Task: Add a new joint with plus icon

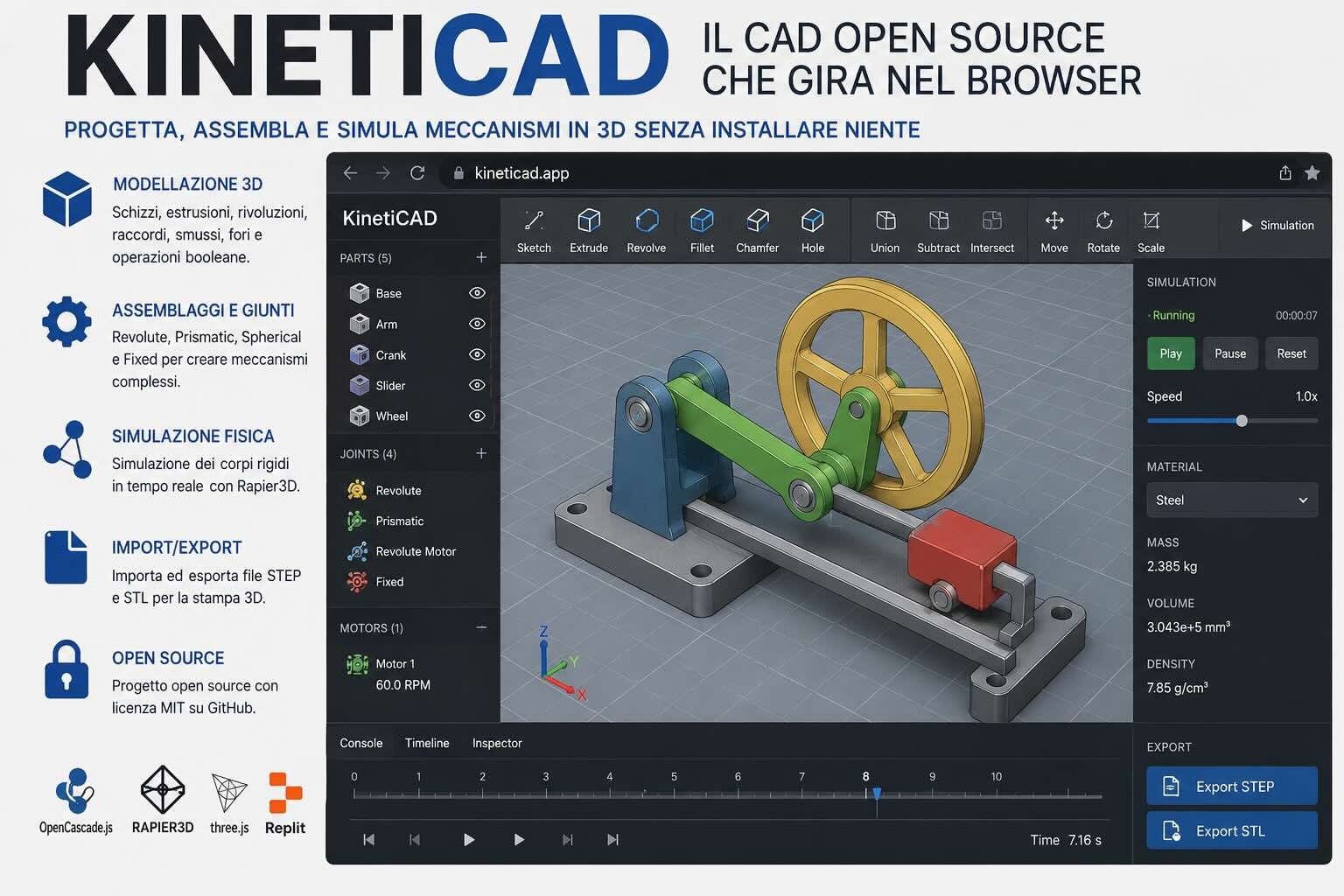Action: 481,453
